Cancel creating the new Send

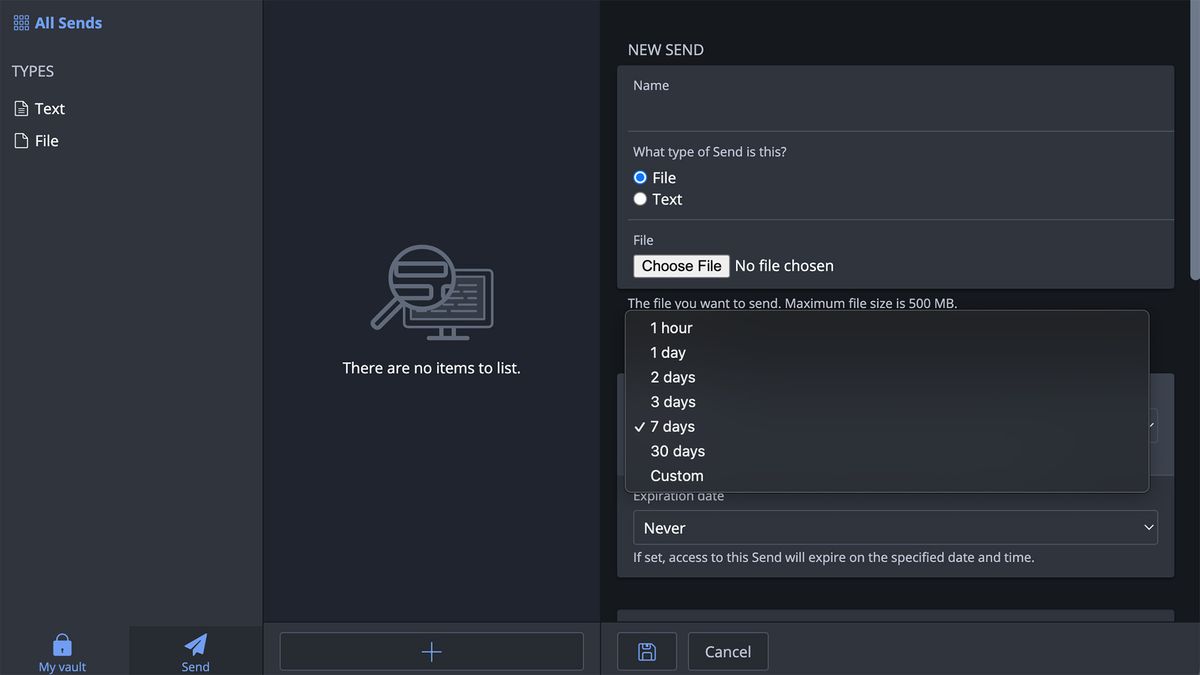click(727, 651)
